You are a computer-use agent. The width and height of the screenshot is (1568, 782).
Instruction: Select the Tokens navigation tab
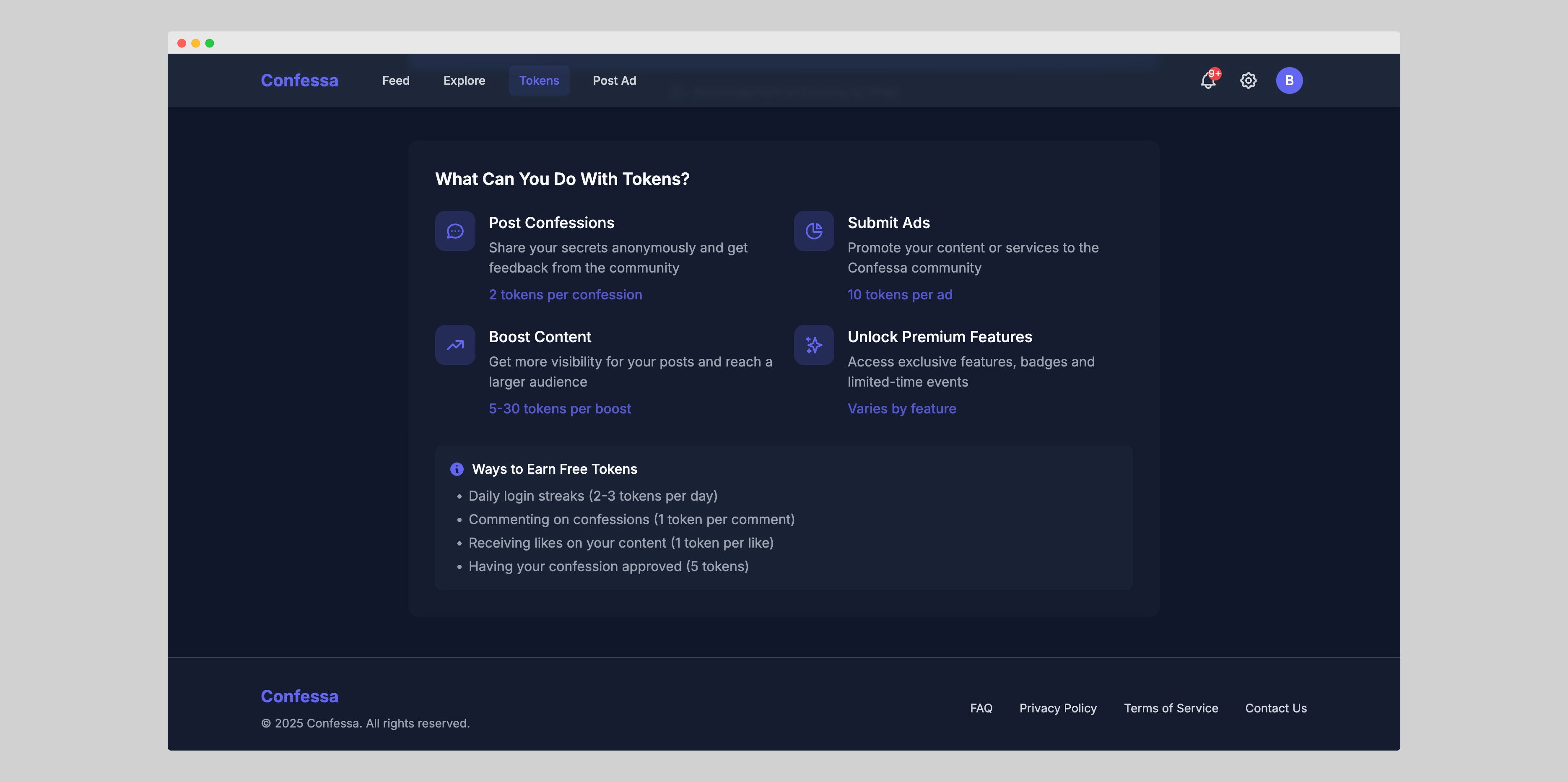pyautogui.click(x=539, y=81)
